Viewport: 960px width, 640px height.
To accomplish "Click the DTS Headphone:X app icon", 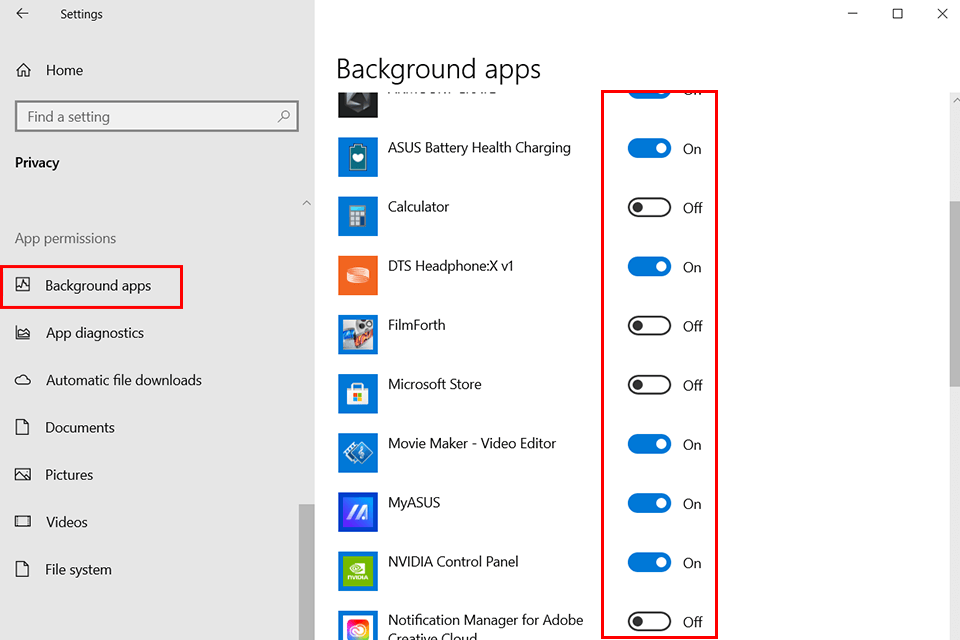I will pos(358,275).
